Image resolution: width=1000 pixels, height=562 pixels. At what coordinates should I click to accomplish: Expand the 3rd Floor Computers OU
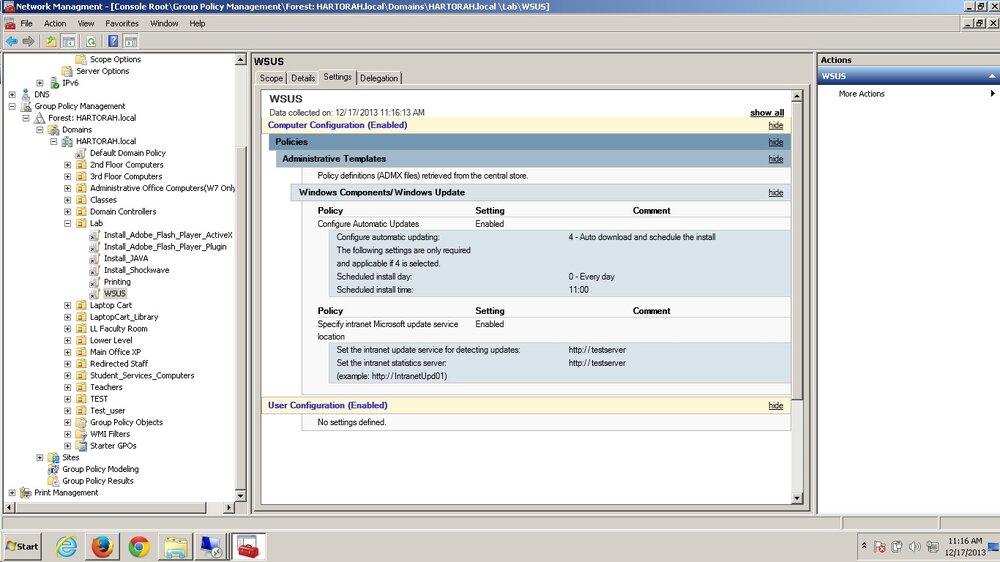click(x=68, y=177)
